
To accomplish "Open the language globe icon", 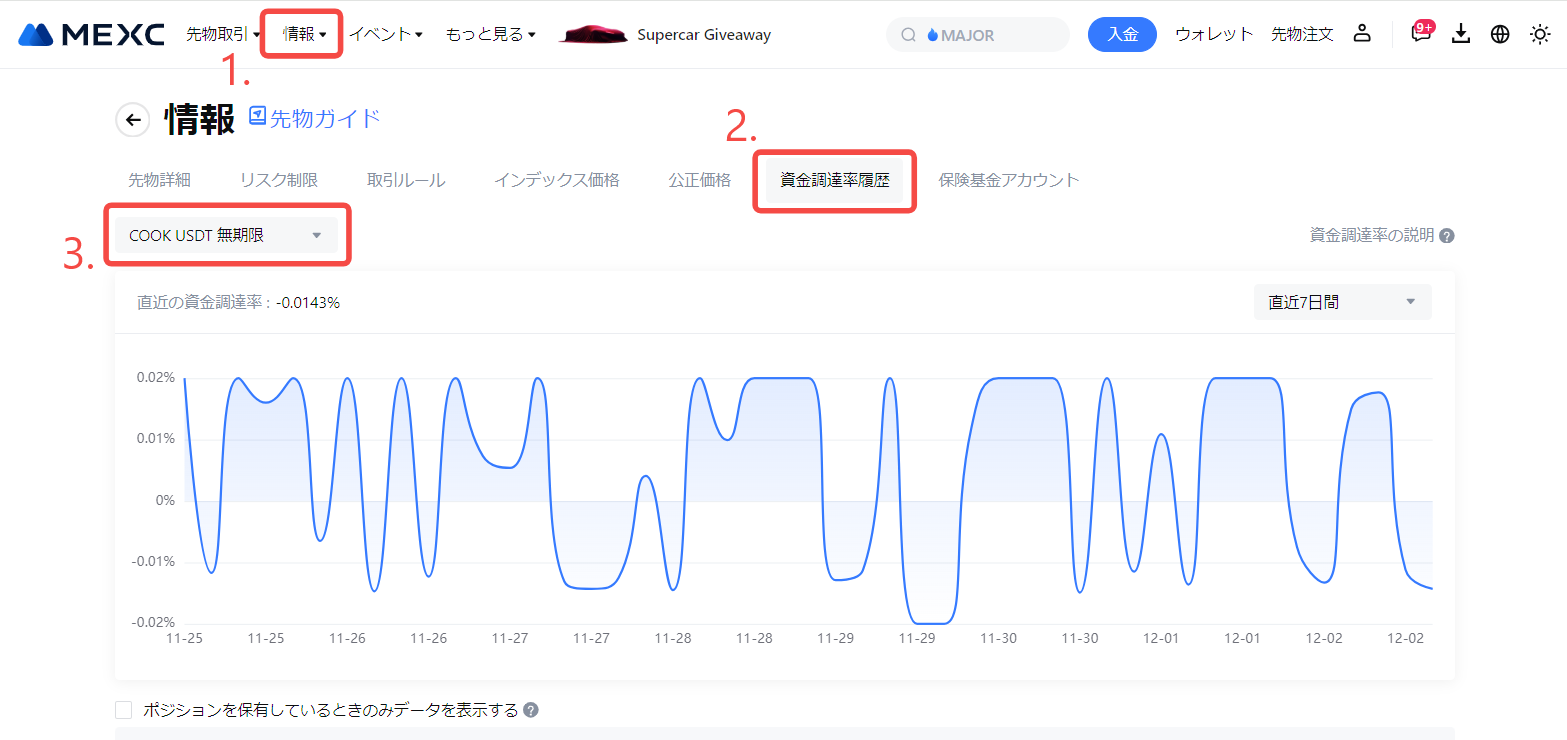I will coord(1500,34).
